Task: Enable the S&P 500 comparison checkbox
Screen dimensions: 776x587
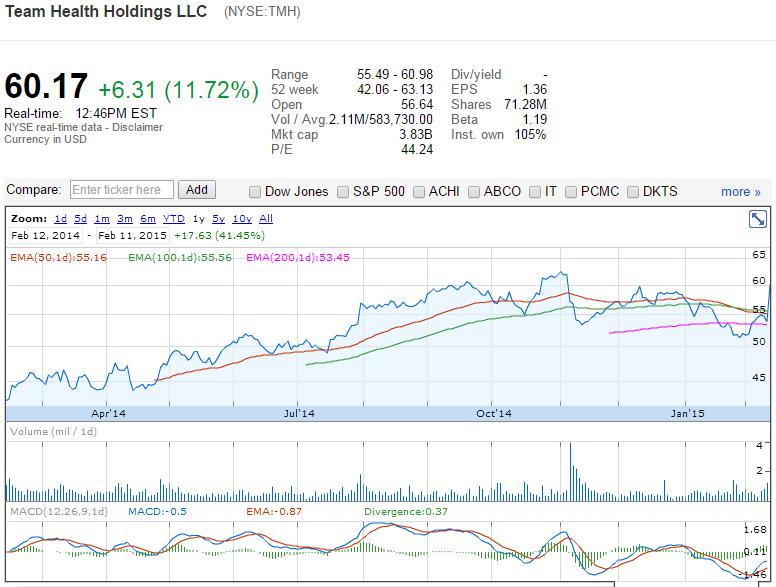Action: click(x=344, y=192)
